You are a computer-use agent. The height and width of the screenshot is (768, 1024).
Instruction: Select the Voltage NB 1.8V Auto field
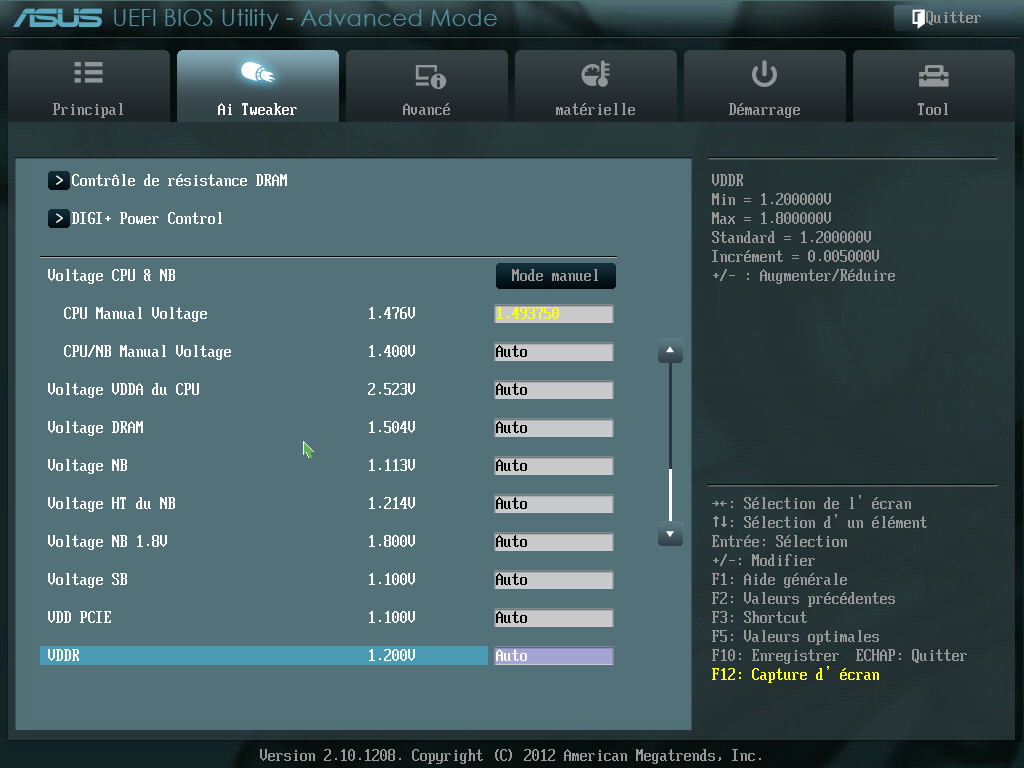[554, 541]
